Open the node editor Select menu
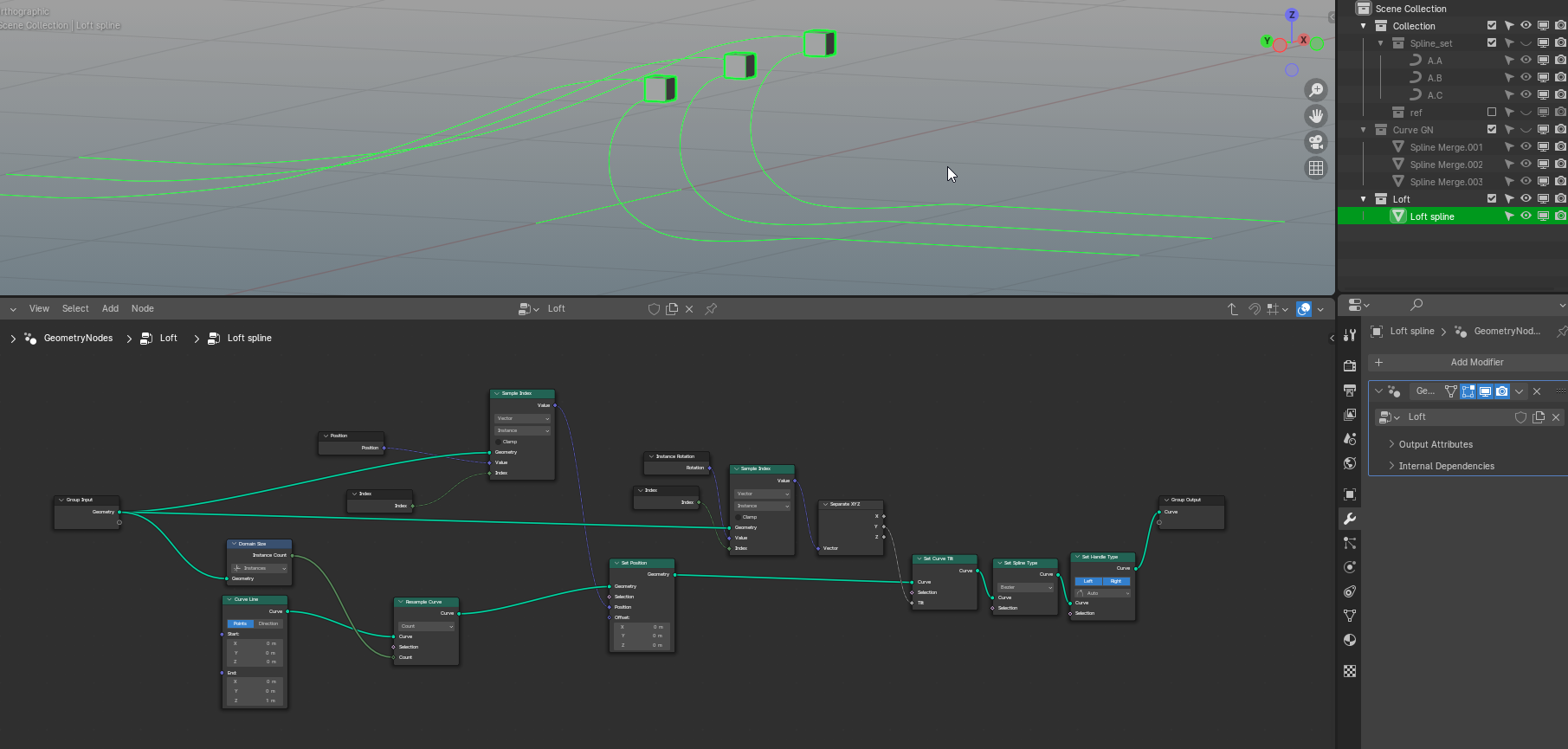 [x=75, y=309]
